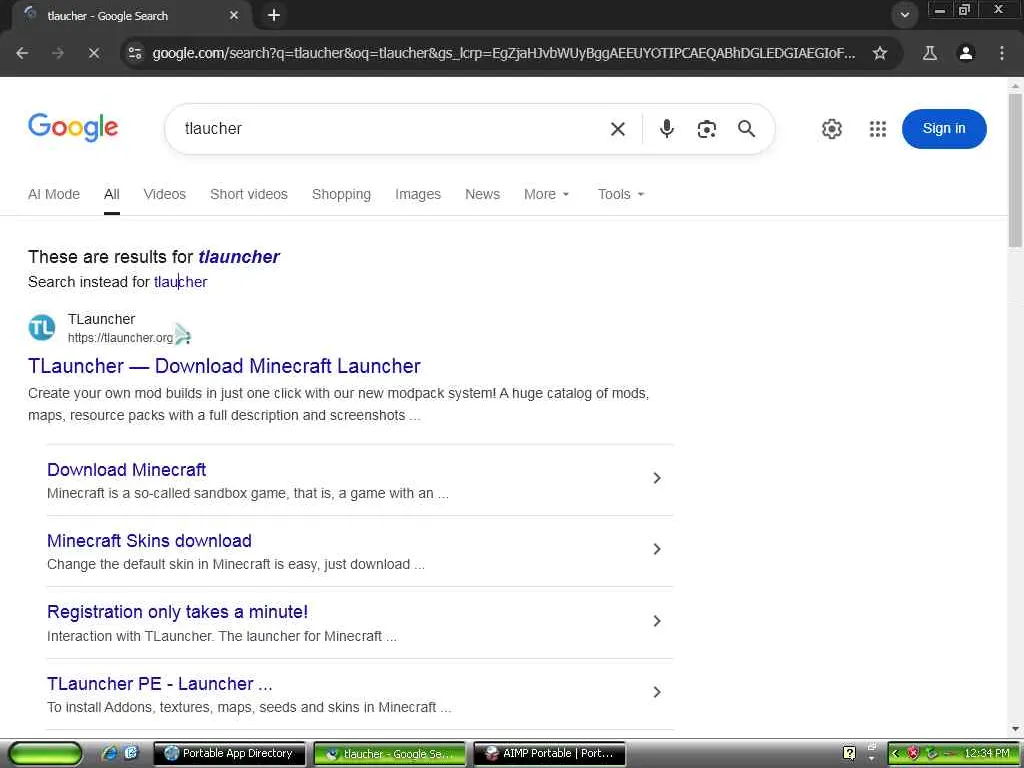Open the green Start button

[45, 754]
